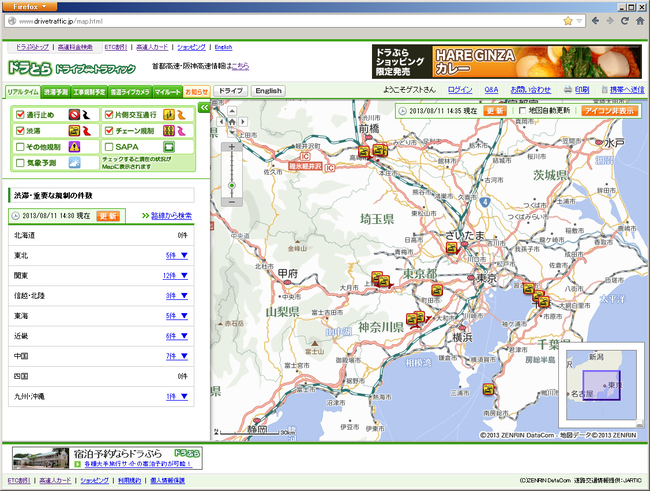This screenshot has height=491, width=650.
Task: Bookmark page with the star icon
Action: (x=568, y=21)
